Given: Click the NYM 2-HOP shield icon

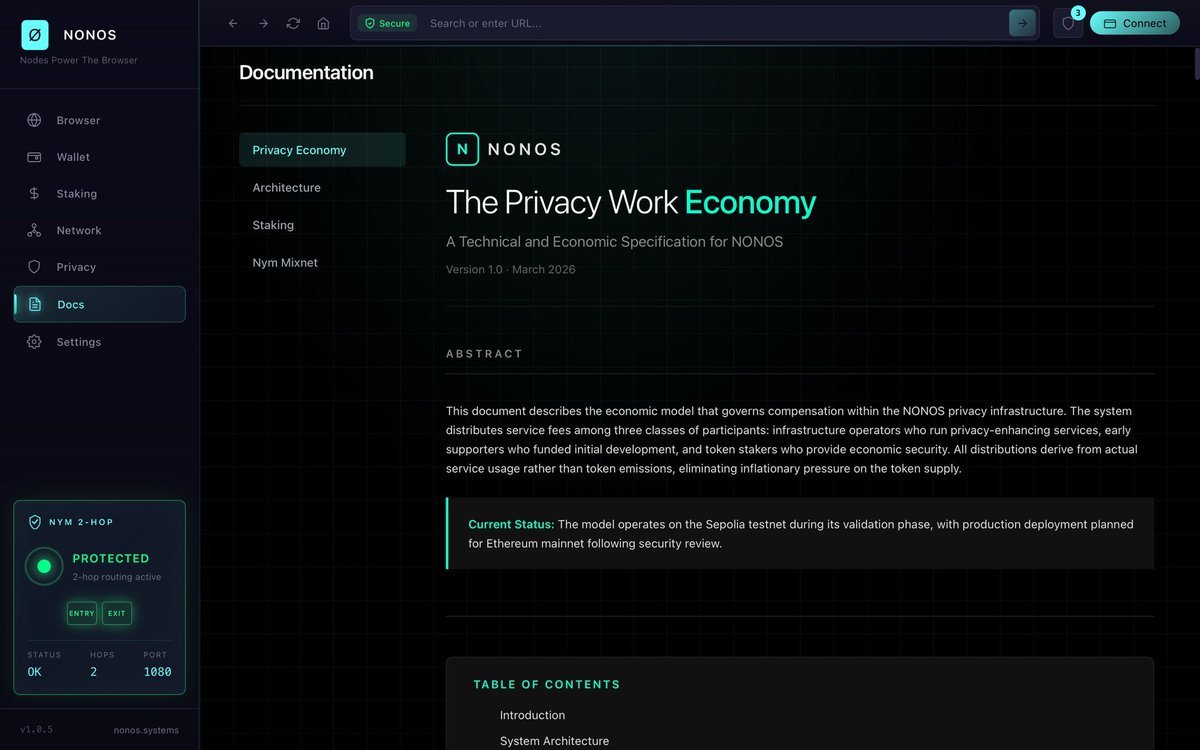Looking at the screenshot, I should tap(35, 522).
